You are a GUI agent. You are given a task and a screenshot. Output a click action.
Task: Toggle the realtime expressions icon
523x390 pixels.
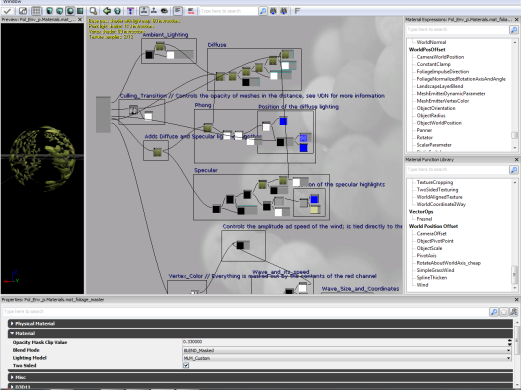pyautogui.click(x=154, y=11)
